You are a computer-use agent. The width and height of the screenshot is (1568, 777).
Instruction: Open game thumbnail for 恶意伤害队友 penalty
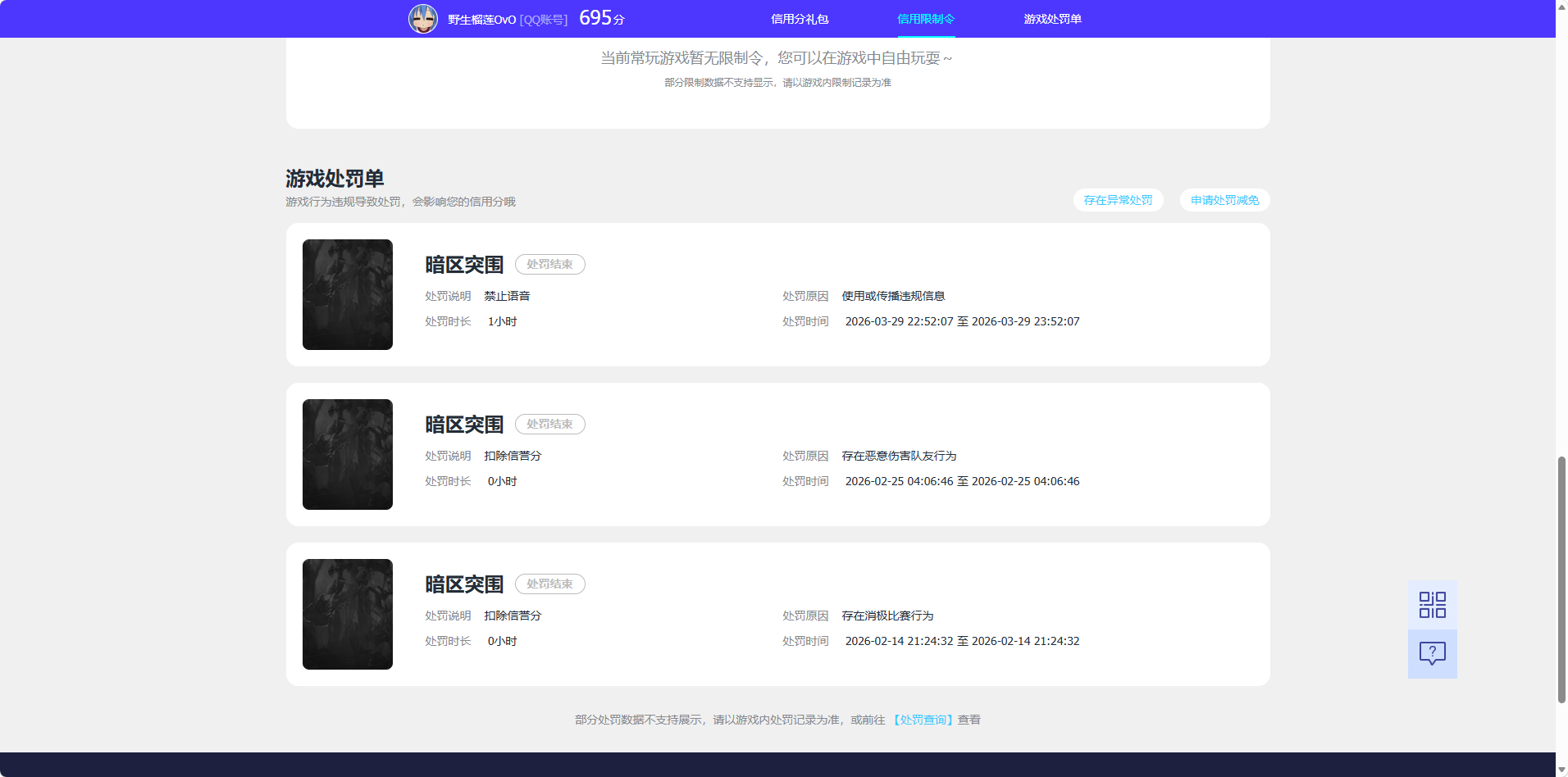pyautogui.click(x=348, y=454)
